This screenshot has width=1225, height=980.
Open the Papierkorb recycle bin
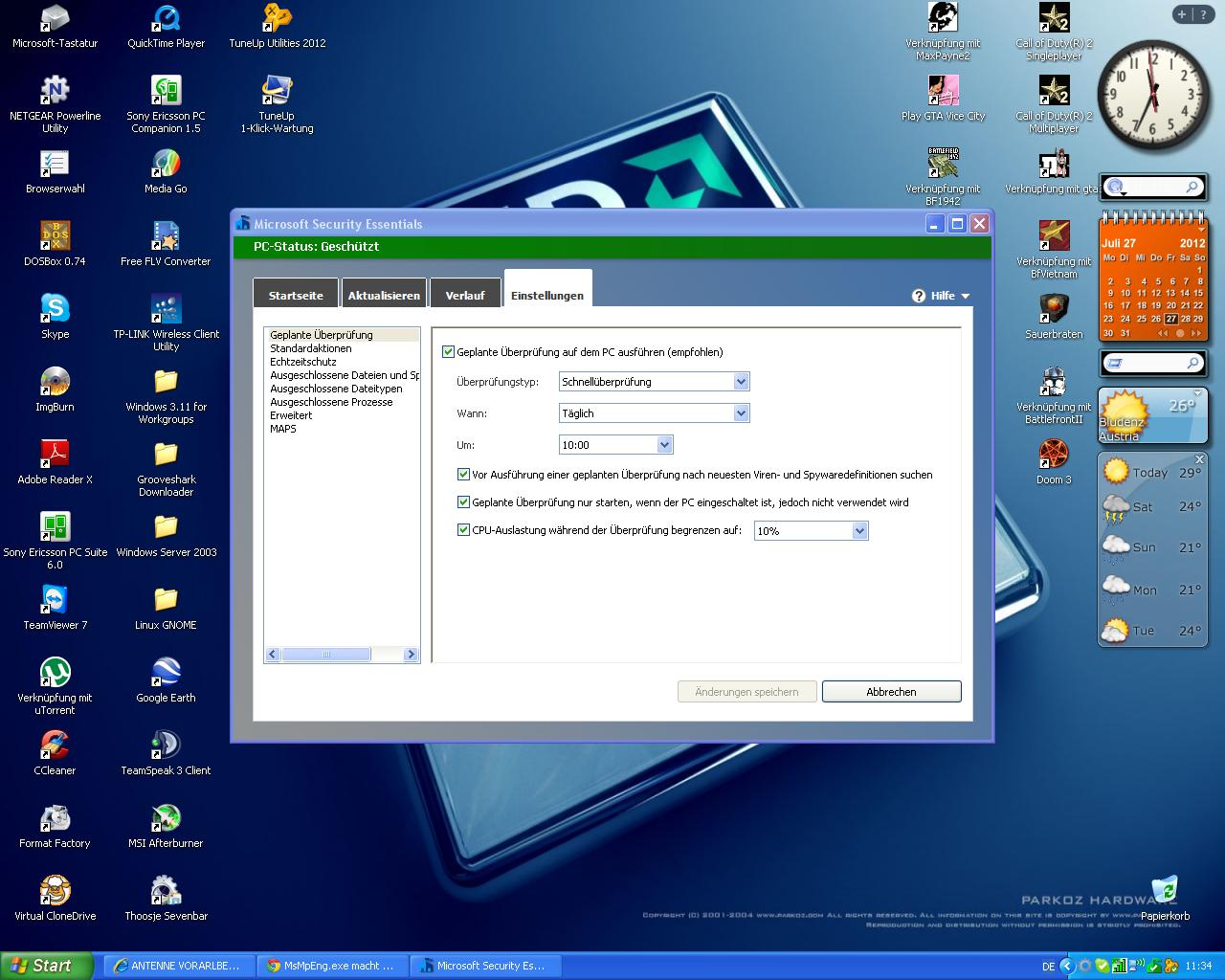coord(1165,891)
